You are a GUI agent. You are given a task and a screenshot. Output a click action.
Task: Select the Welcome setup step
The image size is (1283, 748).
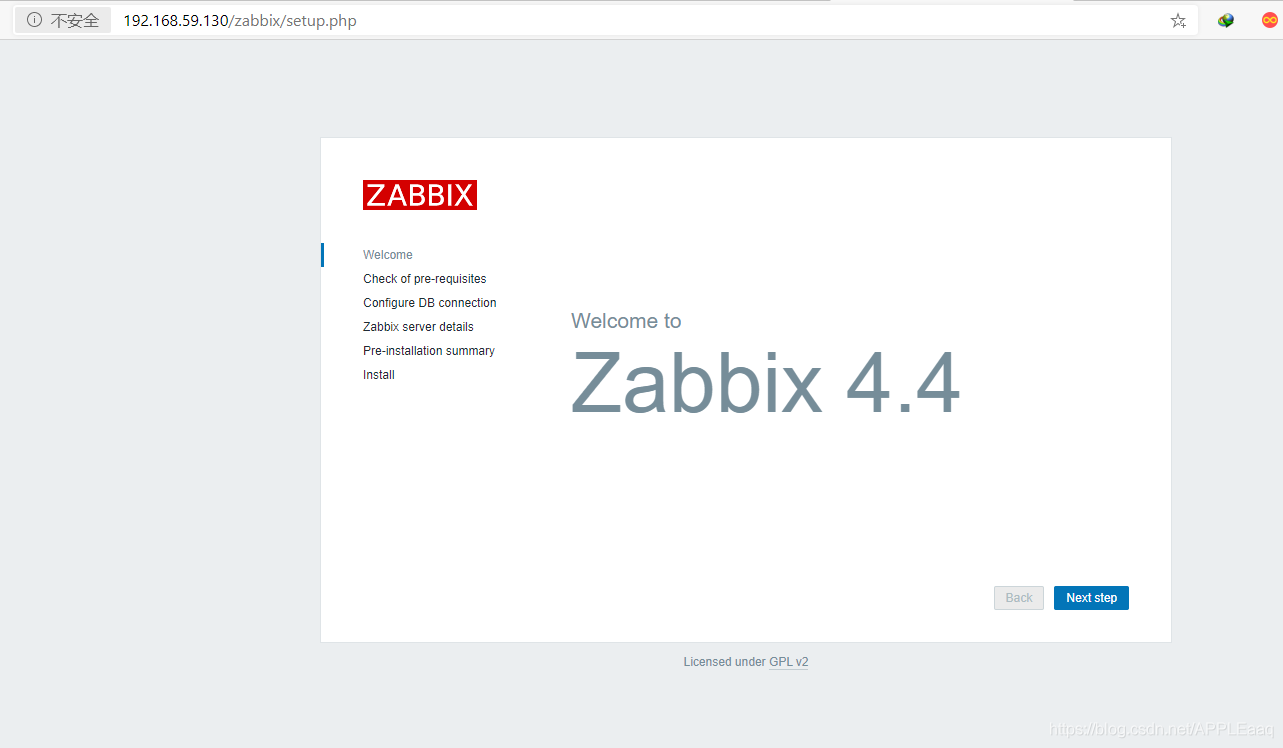[x=388, y=255]
